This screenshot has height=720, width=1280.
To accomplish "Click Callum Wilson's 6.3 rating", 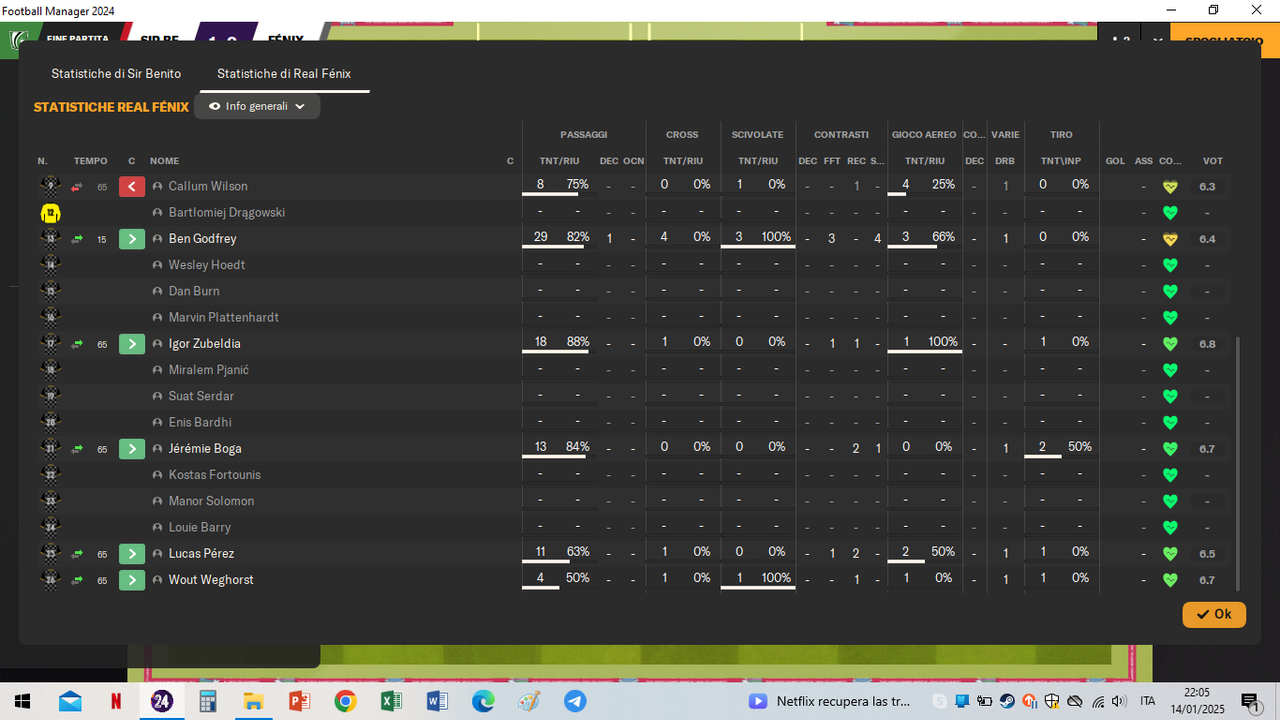I will tap(1207, 187).
